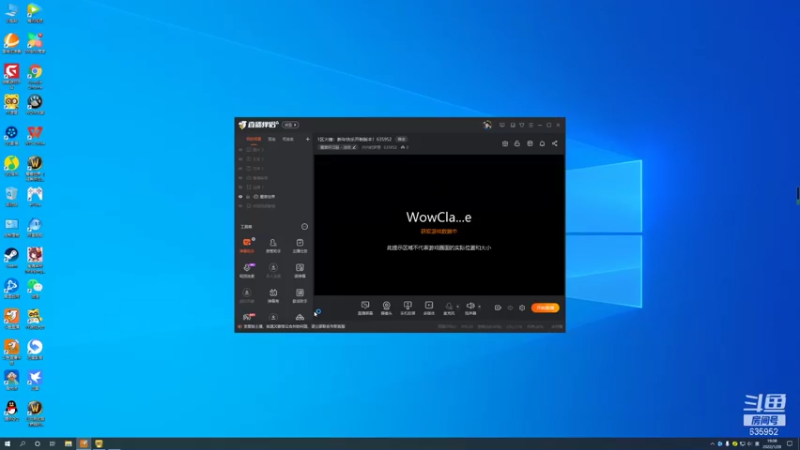Select the Steam desktop icon

pos(11,258)
